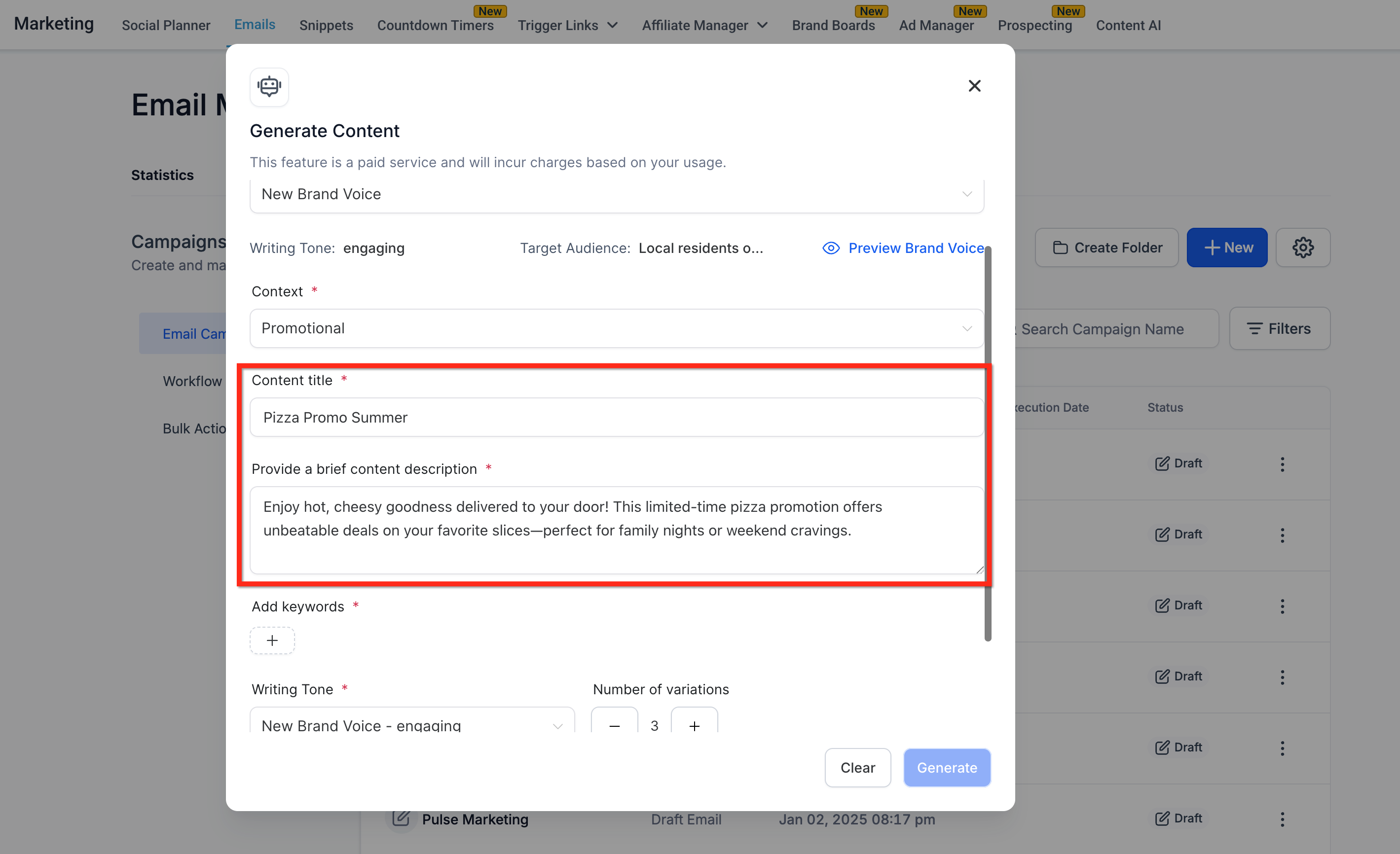Decrease number of variations with minus
This screenshot has height=854, width=1400.
coord(614,724)
